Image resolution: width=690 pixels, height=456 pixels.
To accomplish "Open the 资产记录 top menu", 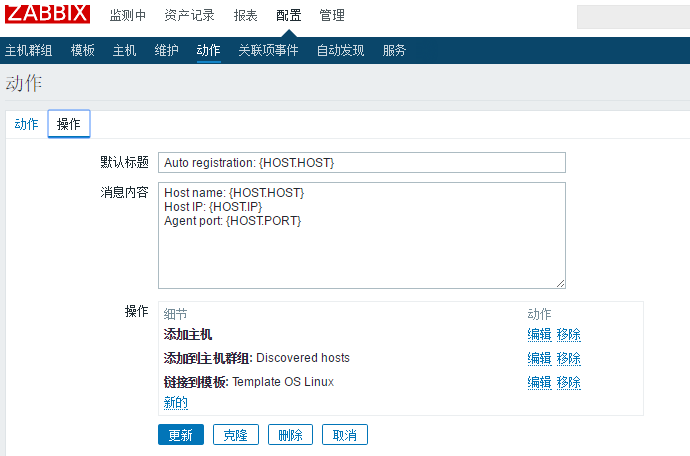I will [190, 16].
